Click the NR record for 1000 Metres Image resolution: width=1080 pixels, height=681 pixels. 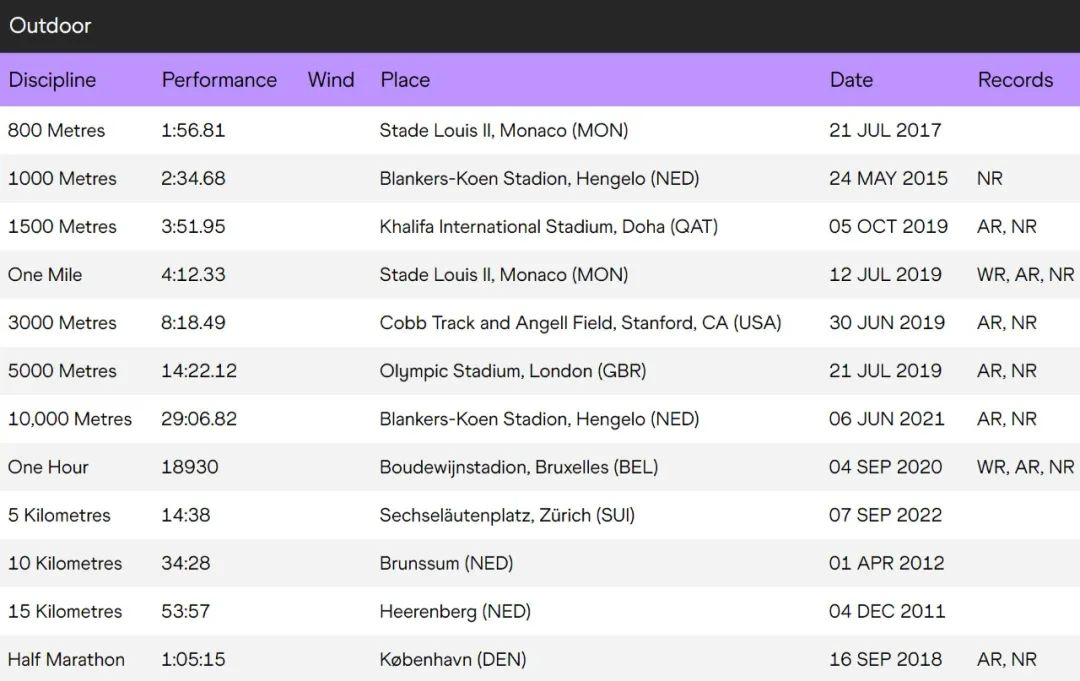click(x=989, y=178)
